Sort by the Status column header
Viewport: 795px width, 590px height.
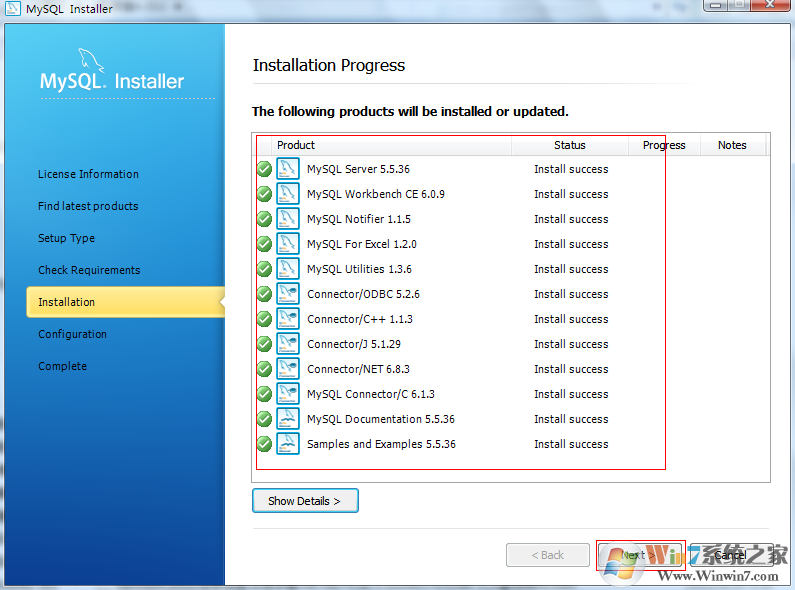[x=570, y=145]
